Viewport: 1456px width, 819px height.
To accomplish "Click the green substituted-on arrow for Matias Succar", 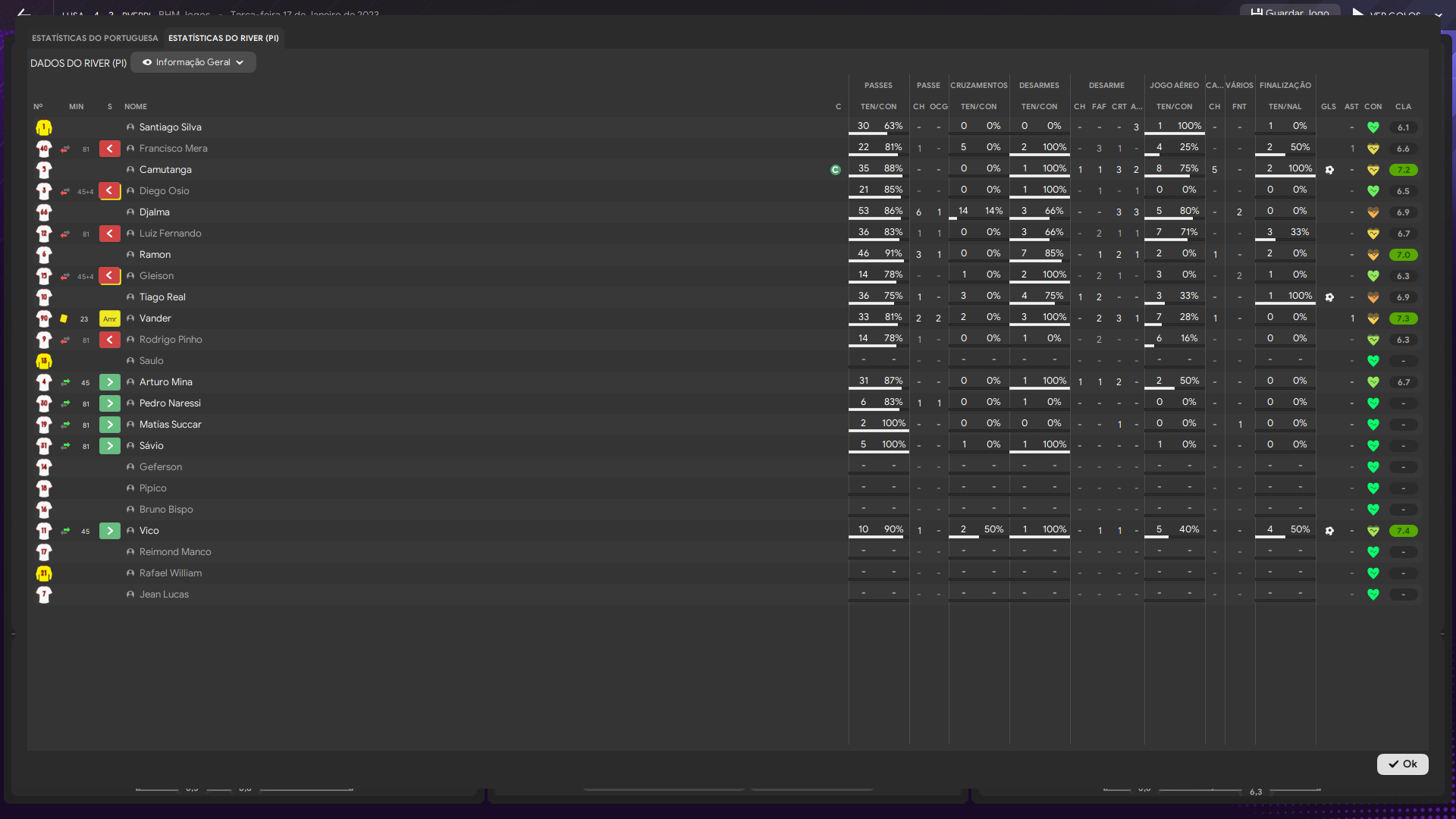I will tap(110, 425).
